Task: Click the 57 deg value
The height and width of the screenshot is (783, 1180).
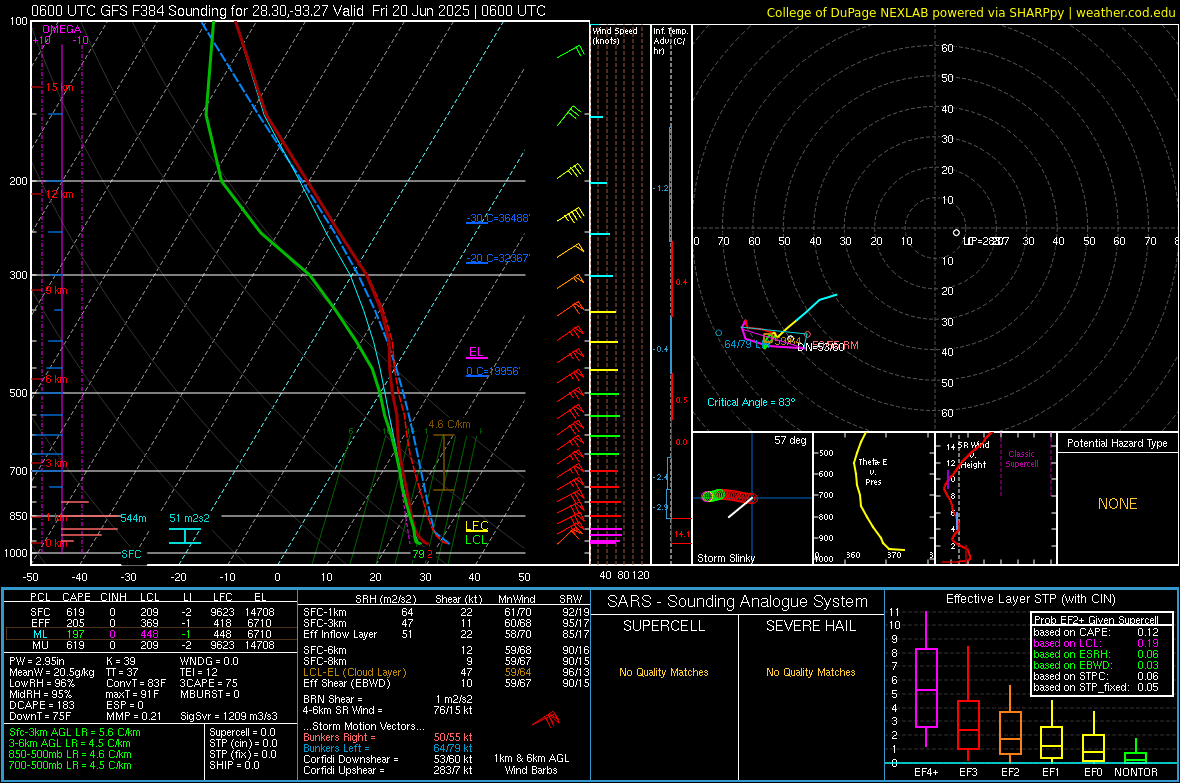Action: click(x=790, y=440)
